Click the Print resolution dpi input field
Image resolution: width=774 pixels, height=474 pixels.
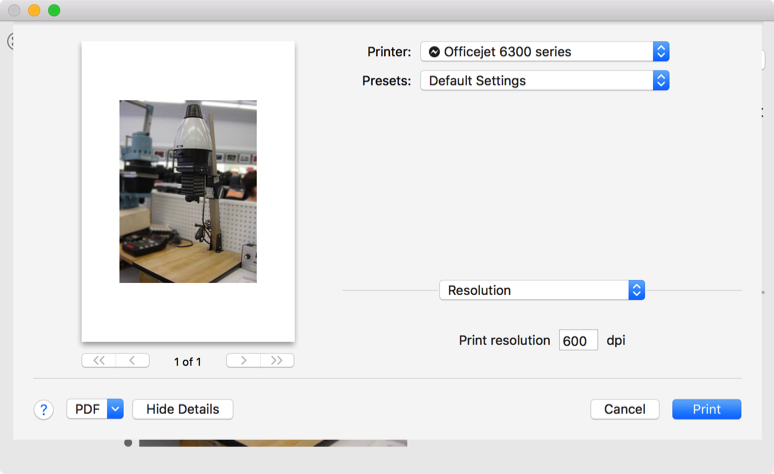578,340
